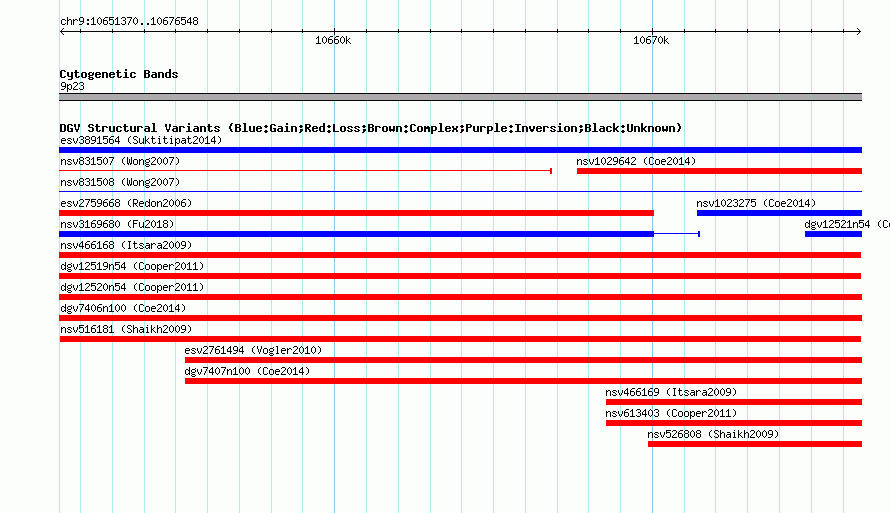Viewport: 890px width, 513px height.
Task: Click the chr9:10651370..10676548 region label
Action: click(129, 22)
